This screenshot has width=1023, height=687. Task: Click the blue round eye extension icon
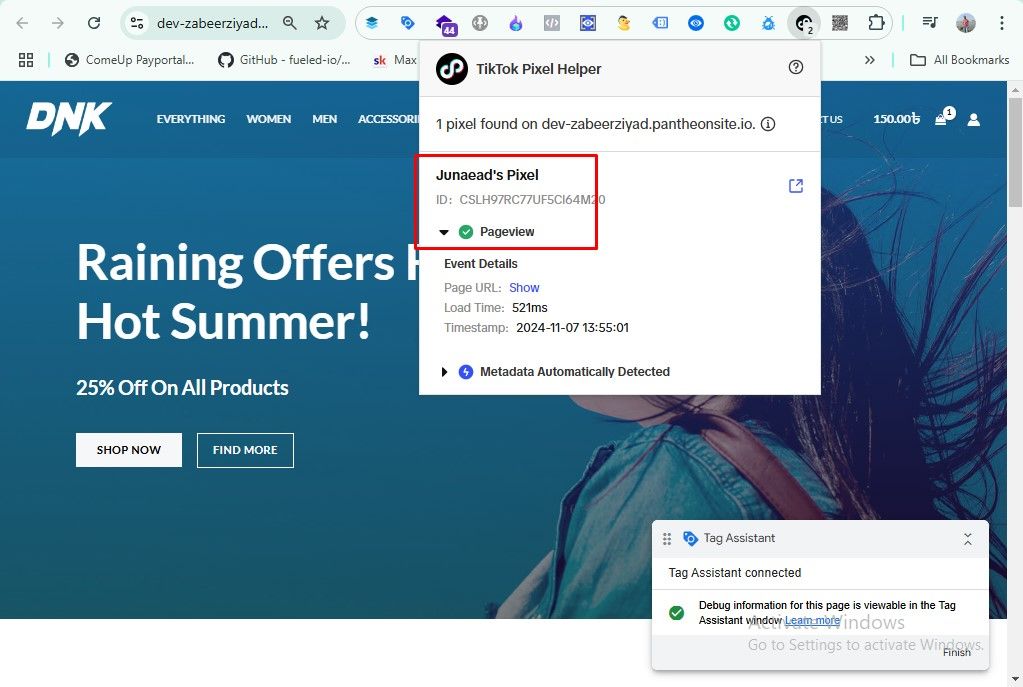(696, 23)
